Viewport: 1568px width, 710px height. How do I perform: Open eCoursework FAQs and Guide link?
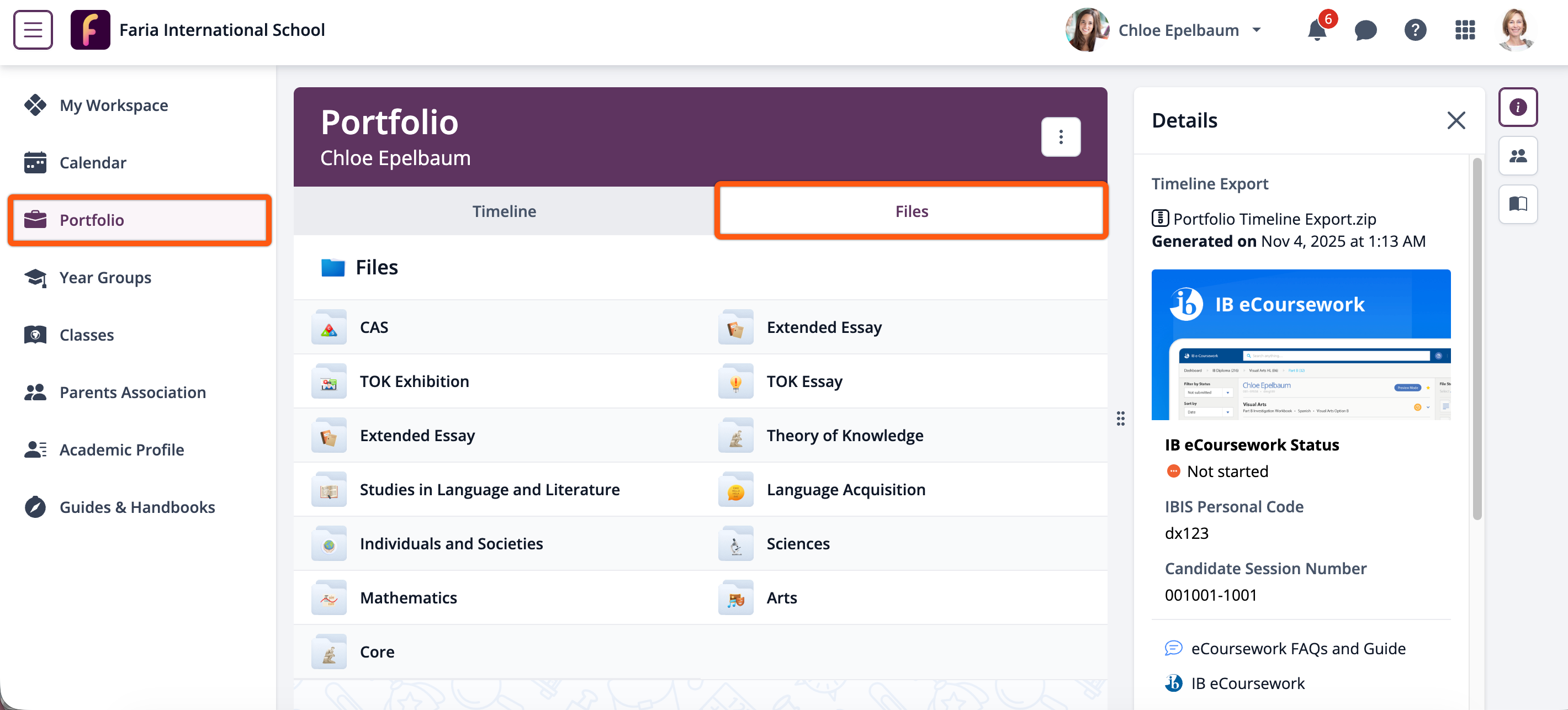click(x=1297, y=649)
